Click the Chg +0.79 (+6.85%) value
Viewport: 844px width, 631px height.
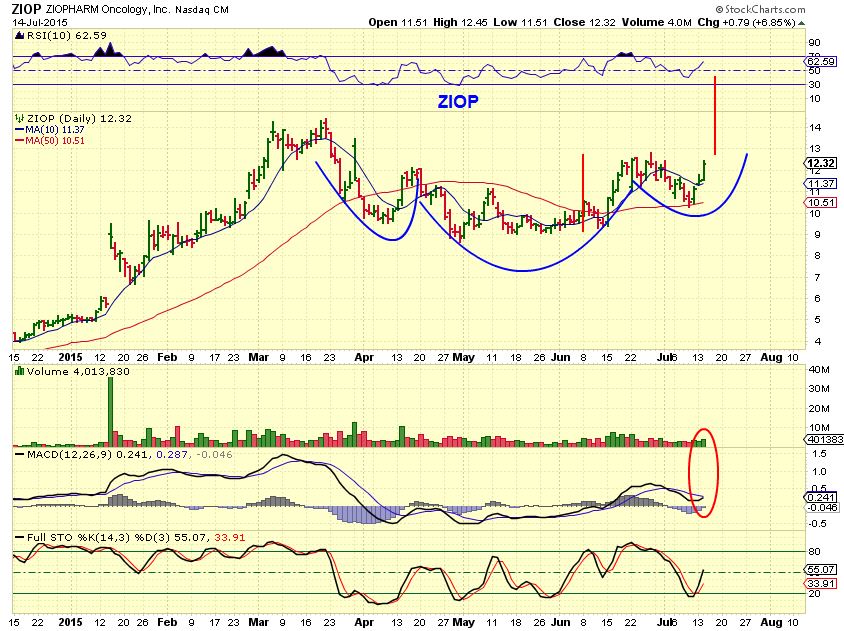coord(747,23)
